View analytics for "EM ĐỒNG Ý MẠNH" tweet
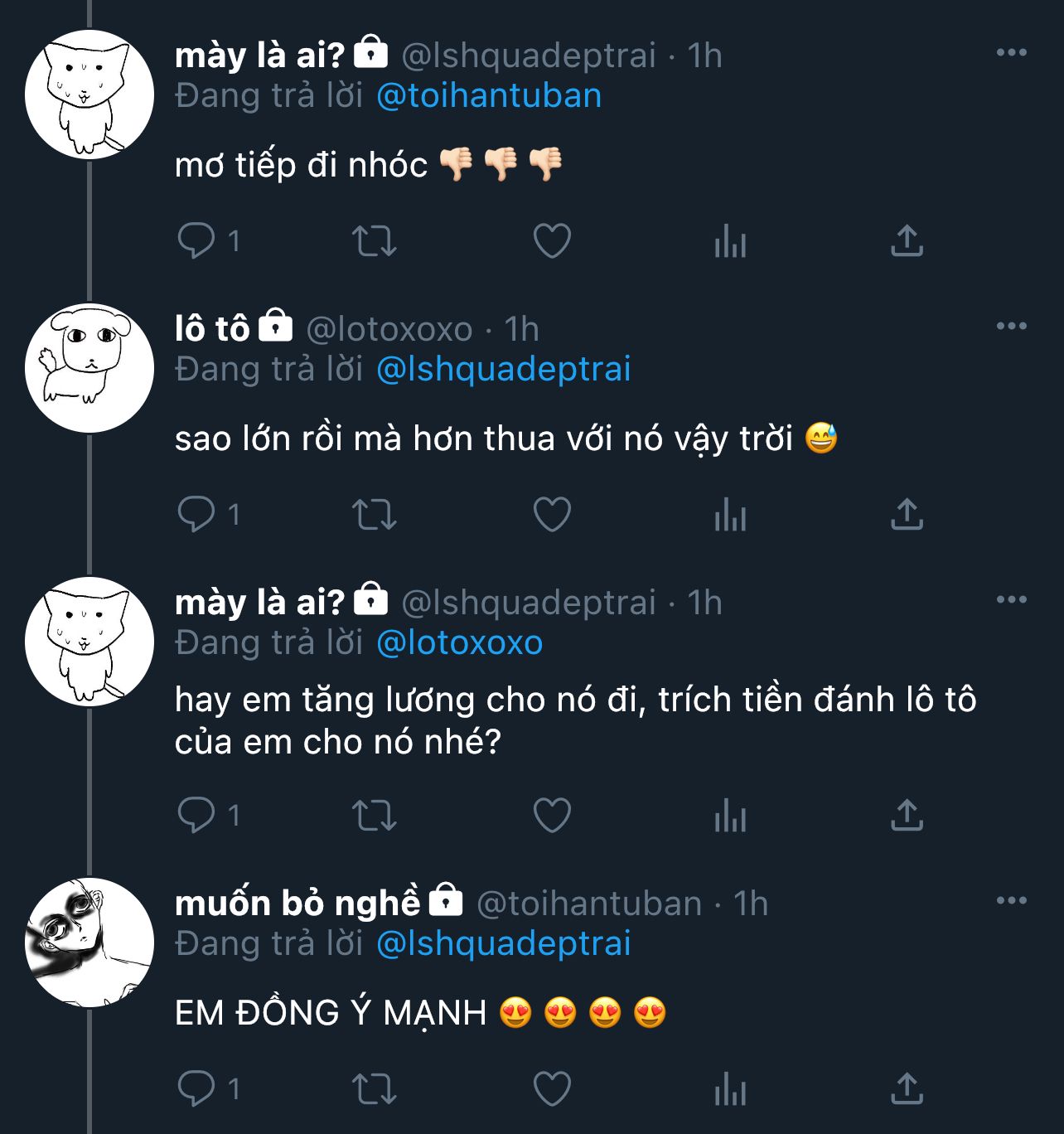Image resolution: width=1064 pixels, height=1134 pixels. [x=730, y=1089]
